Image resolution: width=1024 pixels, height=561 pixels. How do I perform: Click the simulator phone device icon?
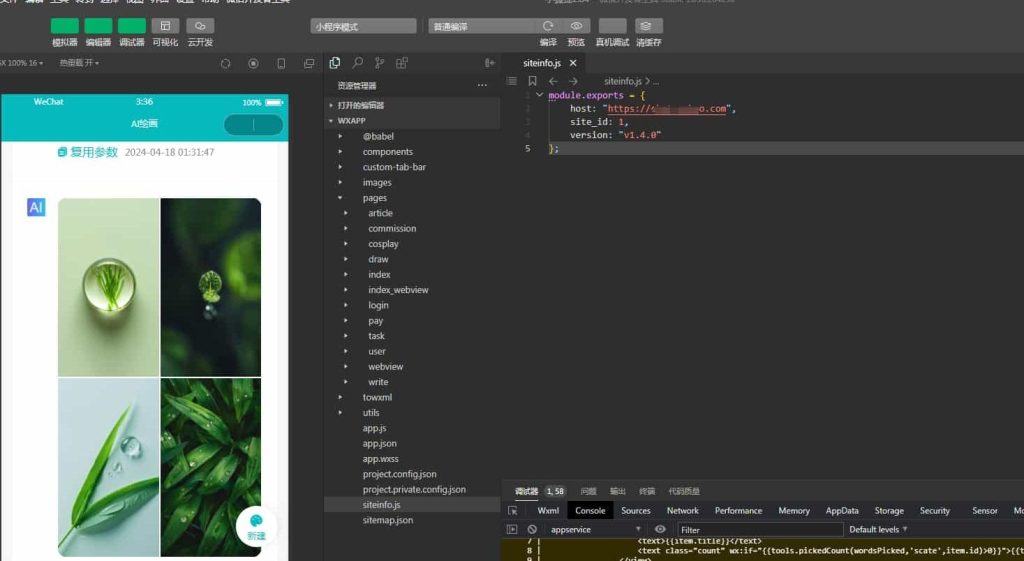tap(281, 63)
